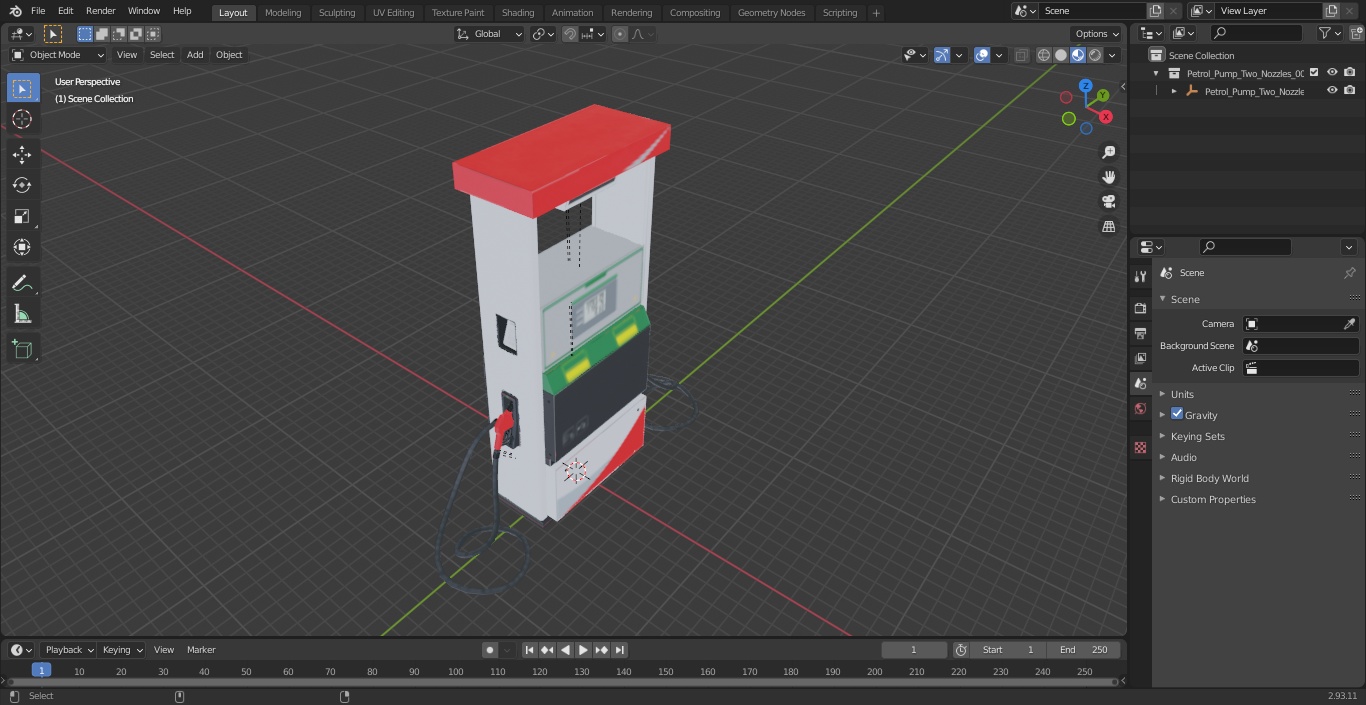Image resolution: width=1366 pixels, height=705 pixels.
Task: Switch to the UV Editing workspace tab
Action: point(393,13)
